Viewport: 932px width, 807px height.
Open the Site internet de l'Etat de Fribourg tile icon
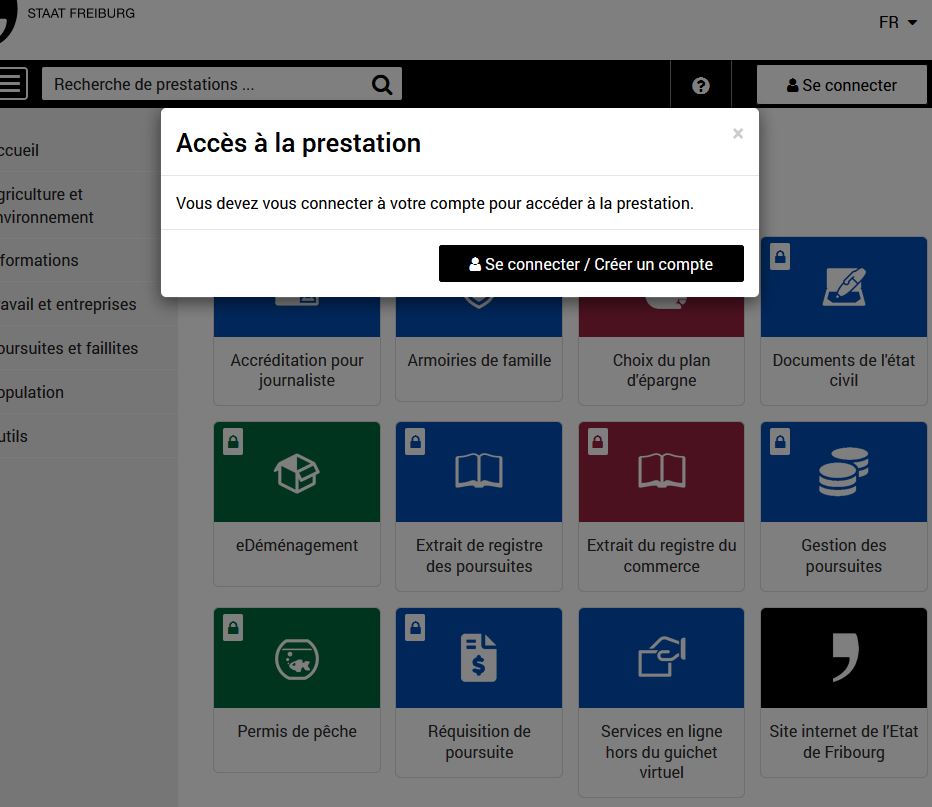click(842, 657)
